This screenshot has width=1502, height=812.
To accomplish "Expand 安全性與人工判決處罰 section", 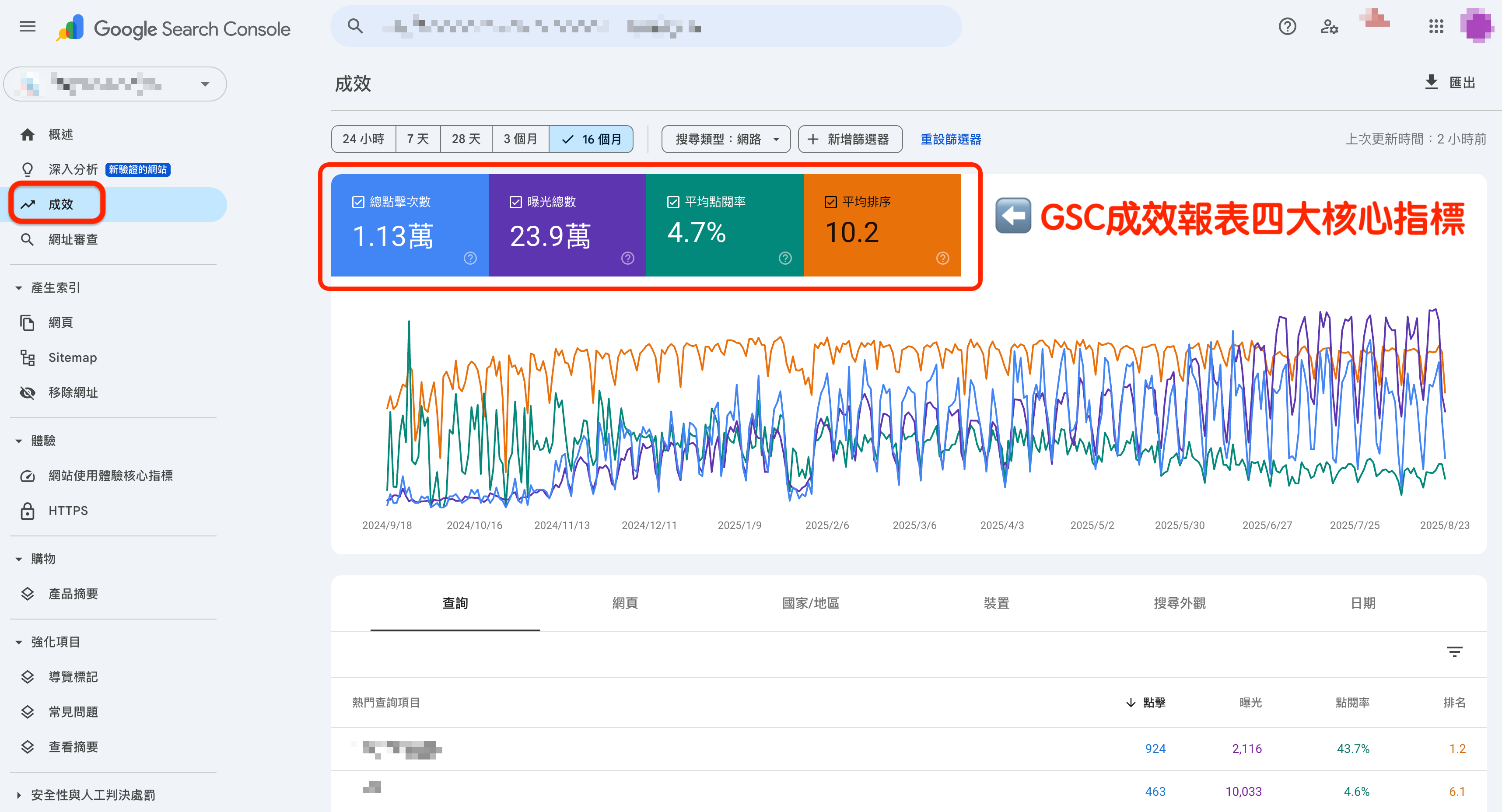I will (x=19, y=795).
